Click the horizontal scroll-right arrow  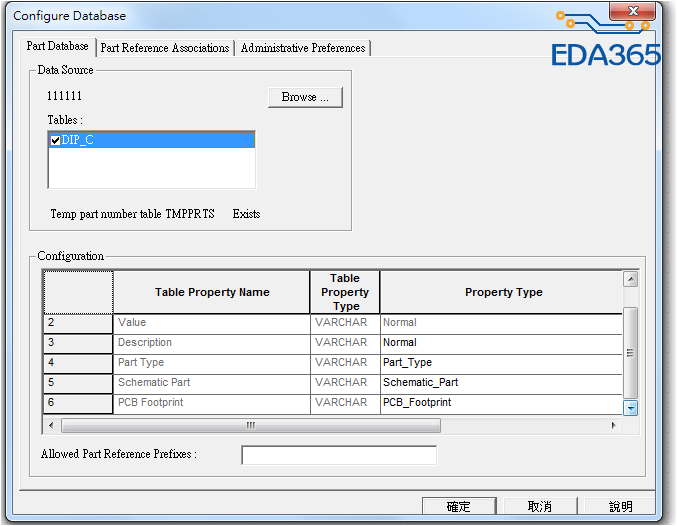614,425
